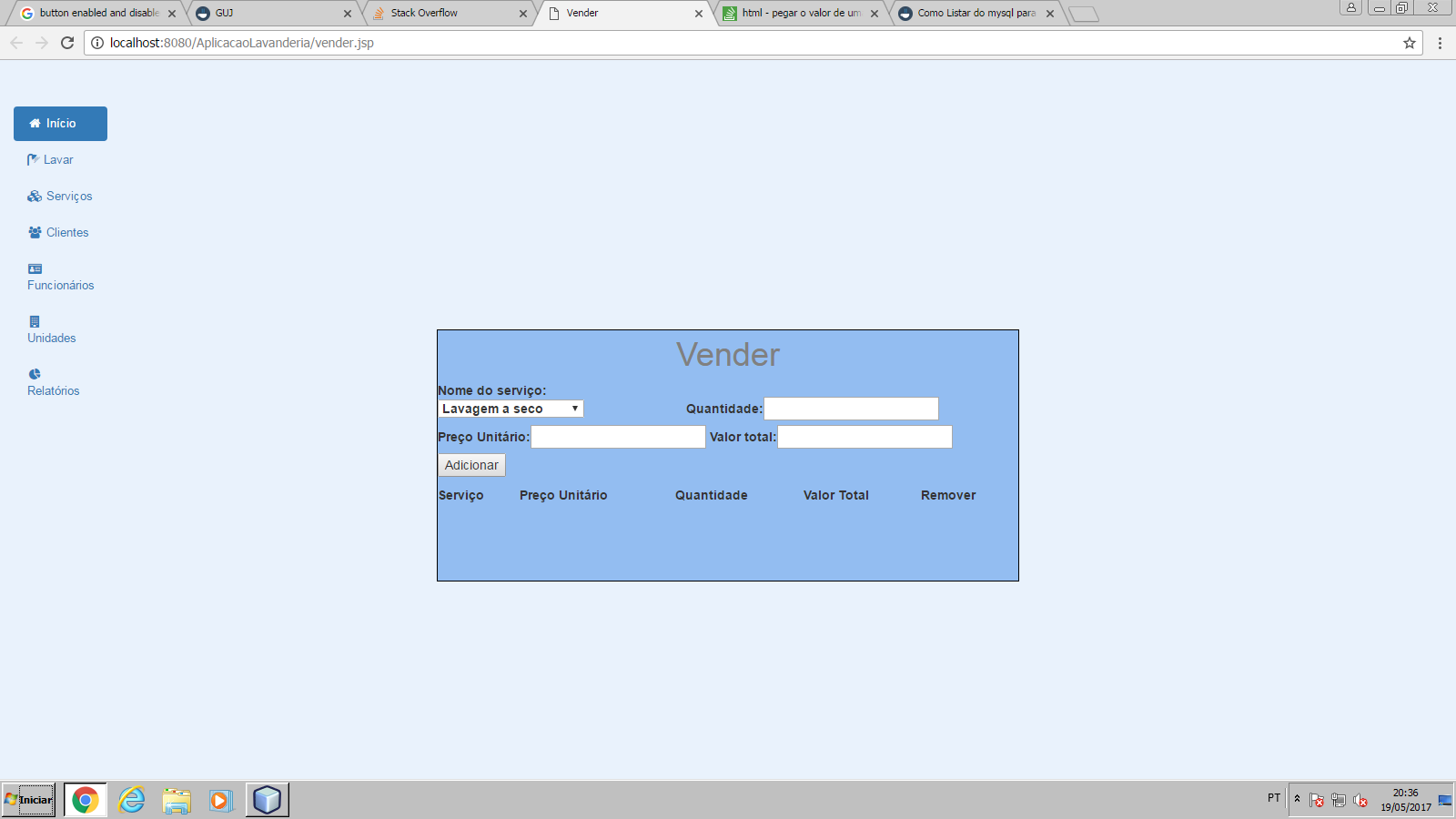Image resolution: width=1456 pixels, height=819 pixels.
Task: Click the Quantidade input field
Action: (x=851, y=409)
